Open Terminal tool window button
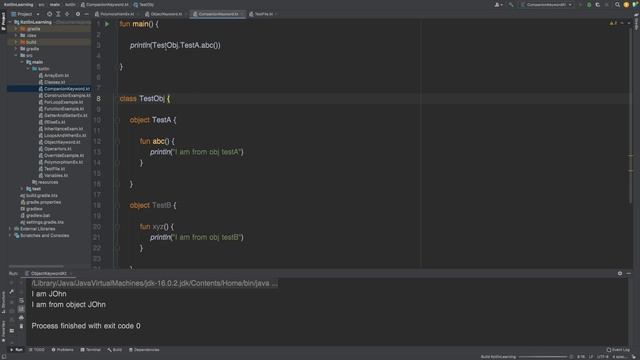This screenshot has width=640, height=360. point(91,350)
